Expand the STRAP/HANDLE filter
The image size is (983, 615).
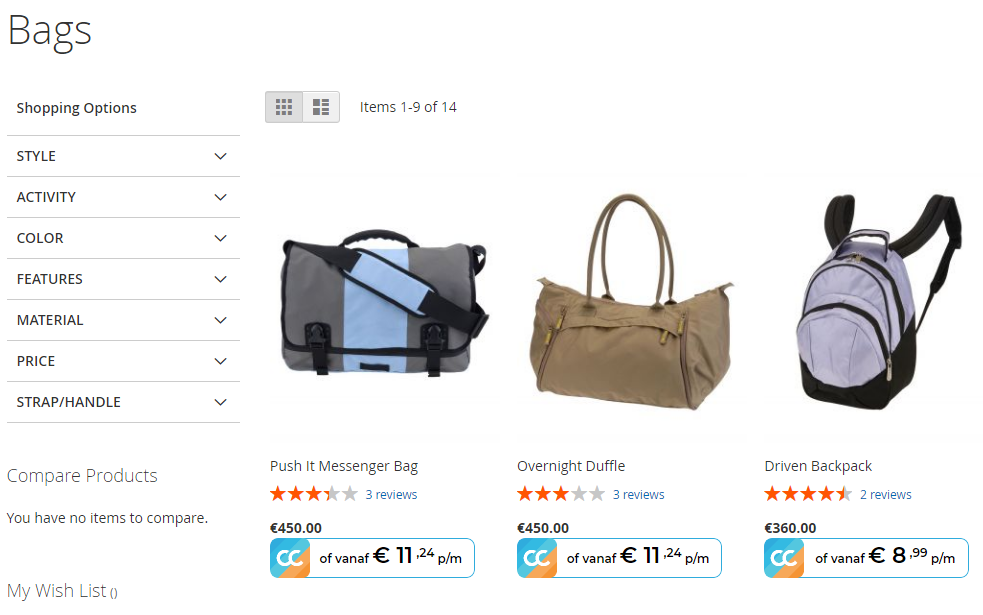click(x=124, y=402)
